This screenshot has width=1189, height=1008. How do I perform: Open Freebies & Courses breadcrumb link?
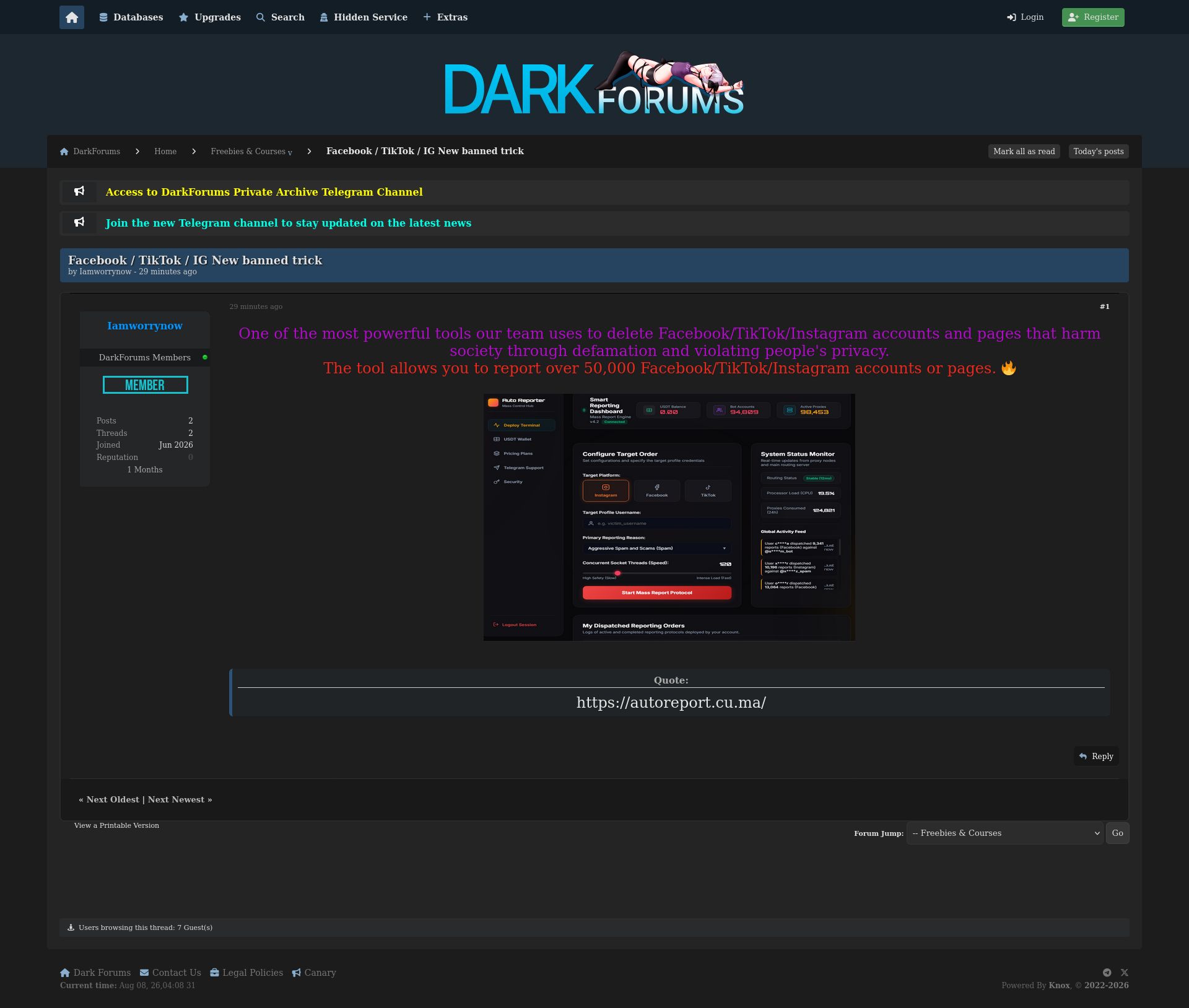click(x=248, y=152)
